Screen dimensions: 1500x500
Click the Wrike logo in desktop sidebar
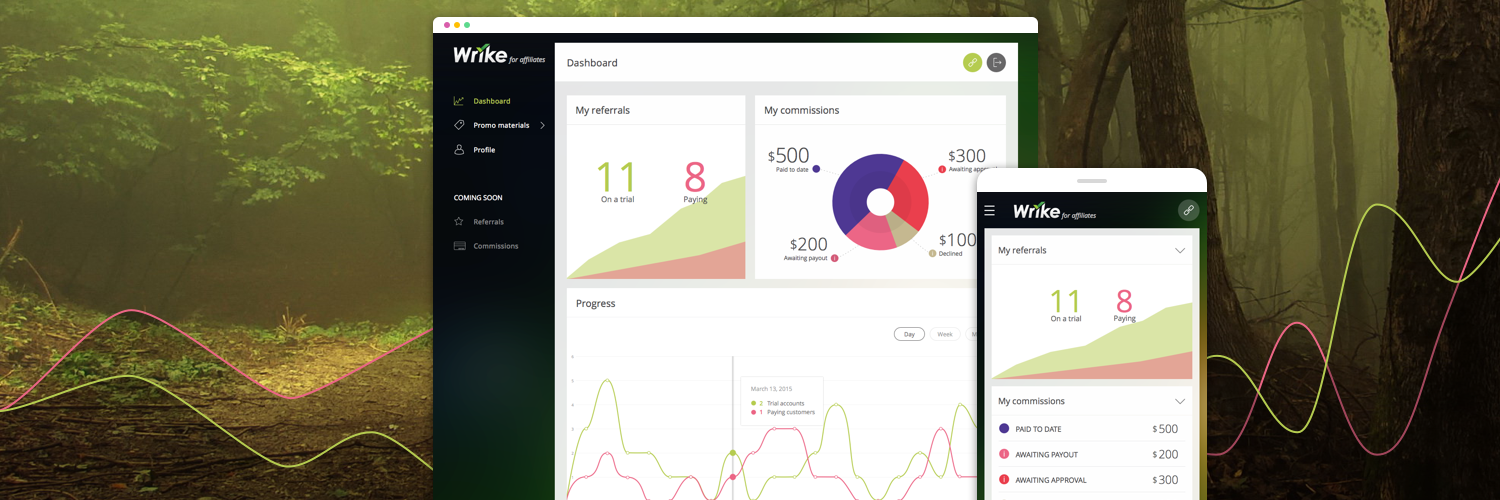click(x=499, y=55)
